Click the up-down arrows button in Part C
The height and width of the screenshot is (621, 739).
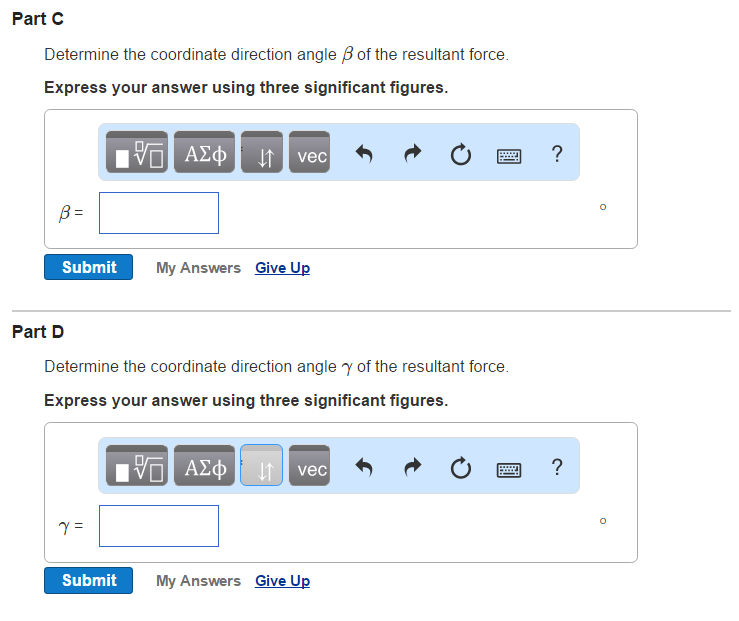pos(261,154)
